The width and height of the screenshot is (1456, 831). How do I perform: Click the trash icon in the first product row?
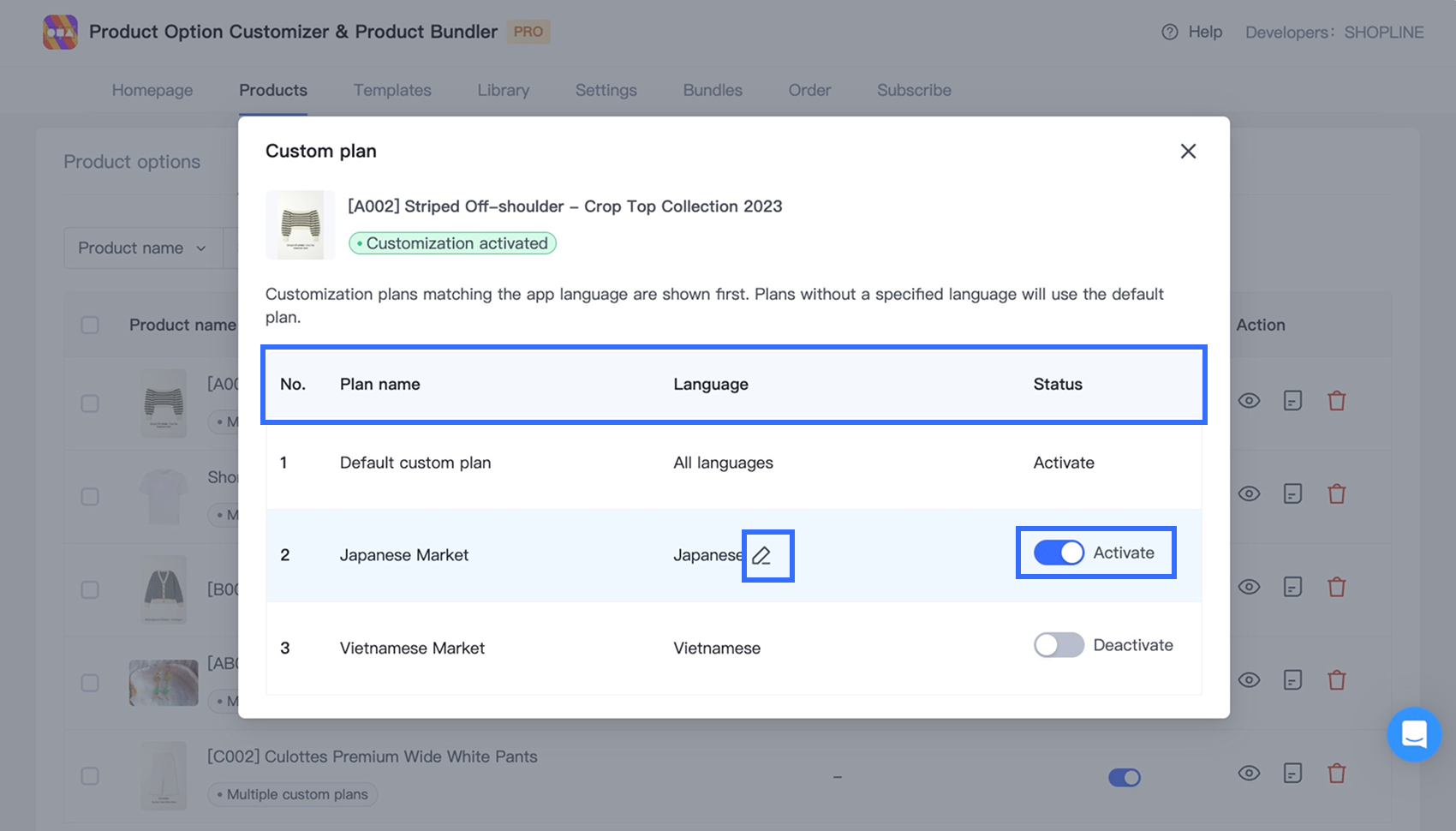1336,400
